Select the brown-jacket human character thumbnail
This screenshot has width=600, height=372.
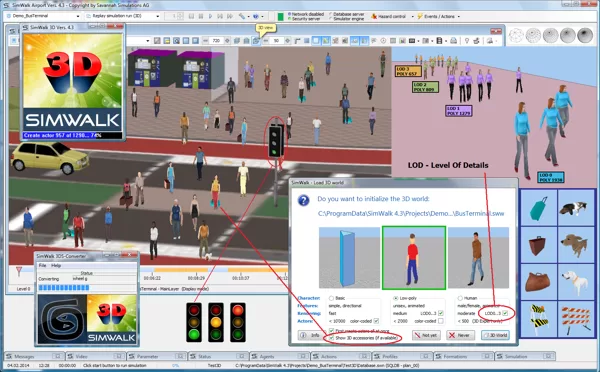coord(478,258)
